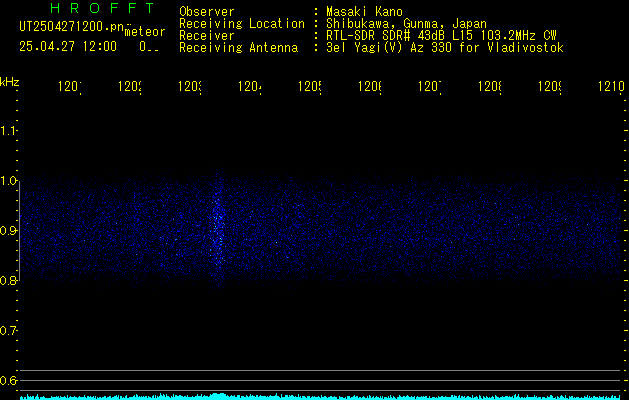This screenshot has width=629, height=400.
Task: Click the 'Receiver' field label
Action: [207, 36]
